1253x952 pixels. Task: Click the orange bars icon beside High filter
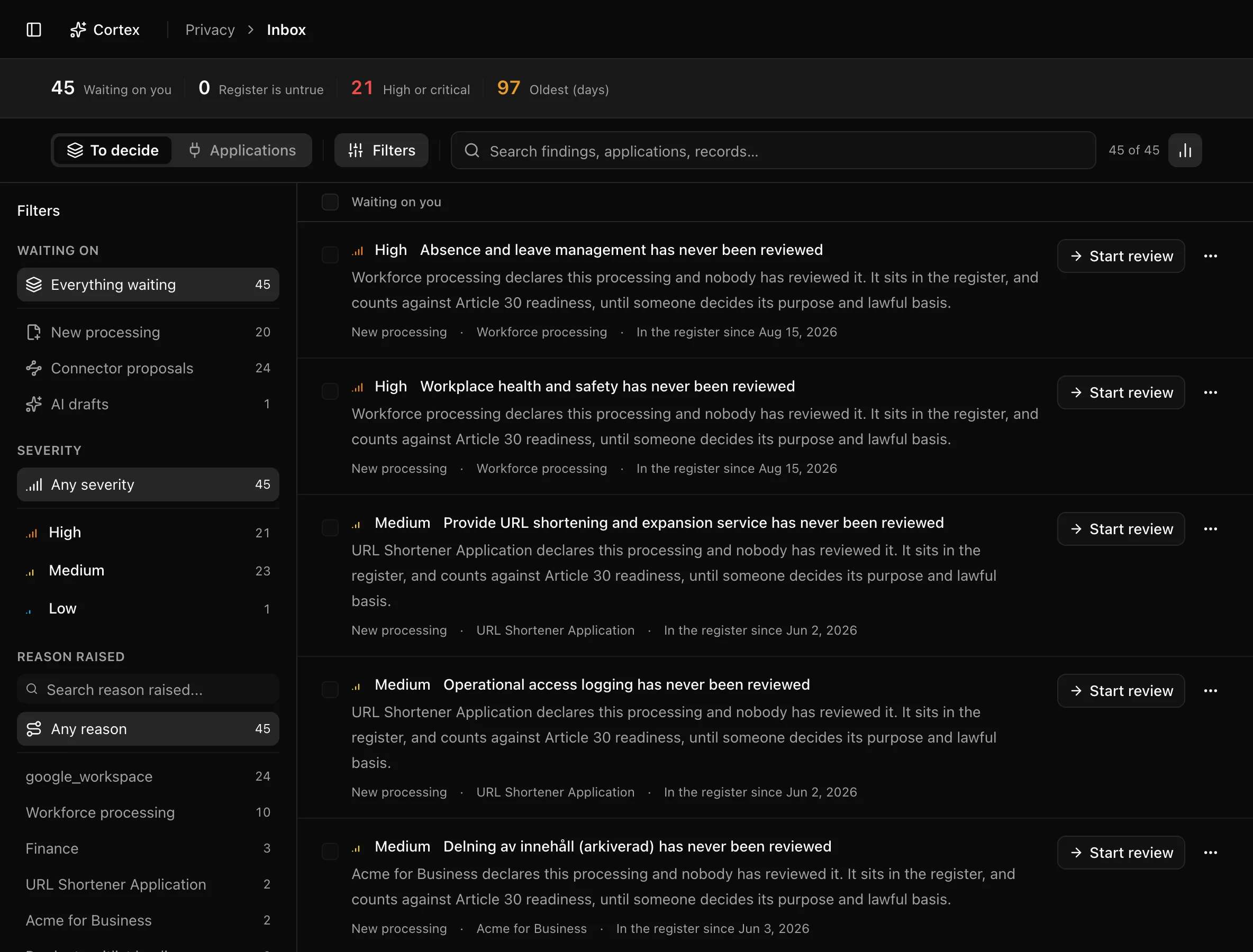pyautogui.click(x=32, y=533)
